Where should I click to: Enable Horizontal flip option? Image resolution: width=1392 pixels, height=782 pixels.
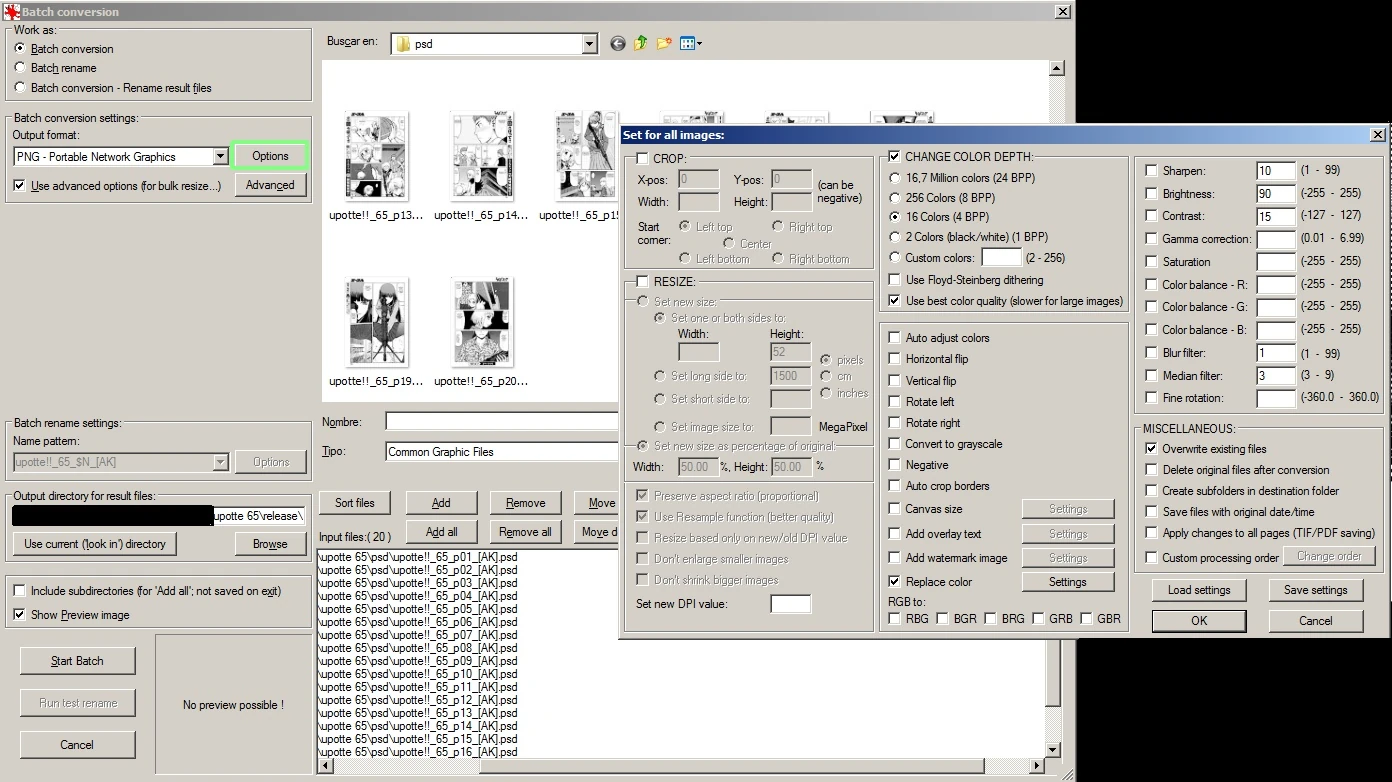coord(895,359)
